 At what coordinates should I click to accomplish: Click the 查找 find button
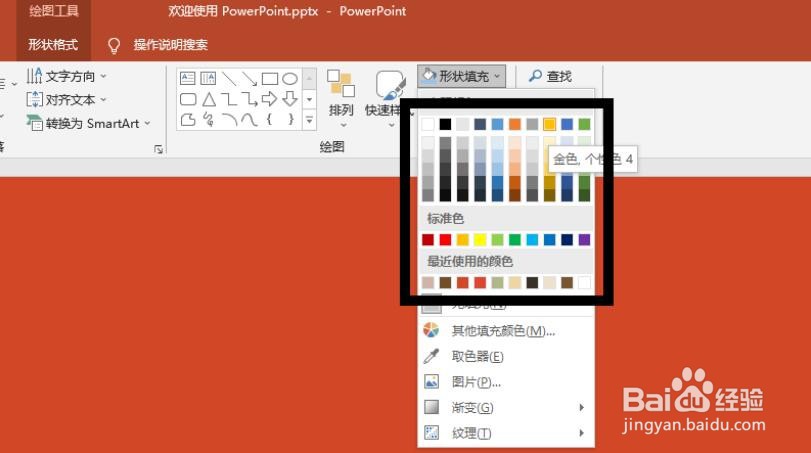pyautogui.click(x=550, y=77)
